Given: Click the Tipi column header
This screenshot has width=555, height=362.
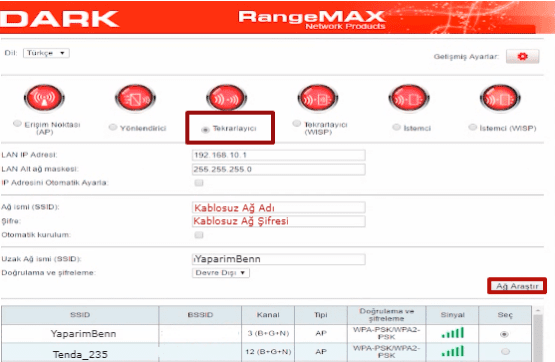Looking at the screenshot, I should (321, 315).
